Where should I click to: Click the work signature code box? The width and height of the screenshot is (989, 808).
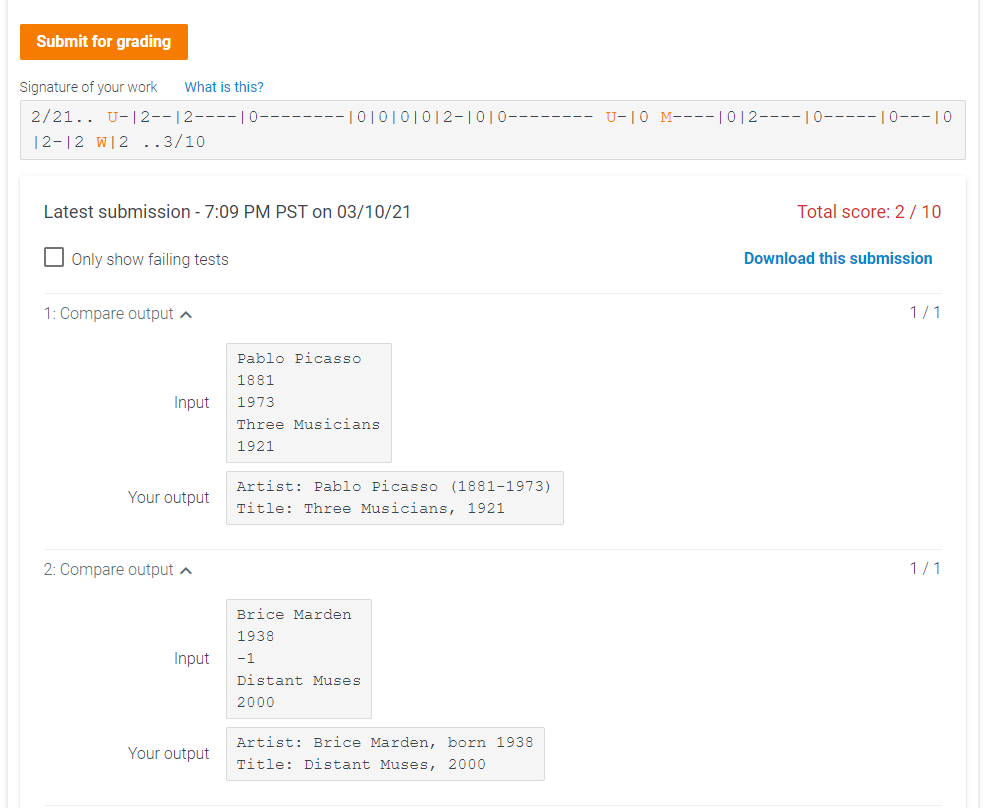pos(493,129)
